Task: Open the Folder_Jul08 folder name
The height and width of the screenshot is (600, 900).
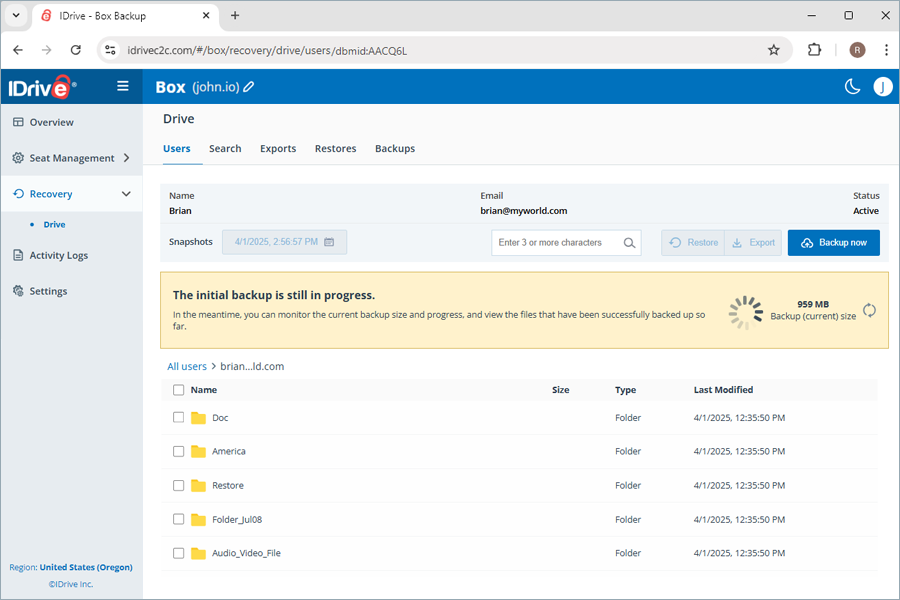Action: pos(236,520)
